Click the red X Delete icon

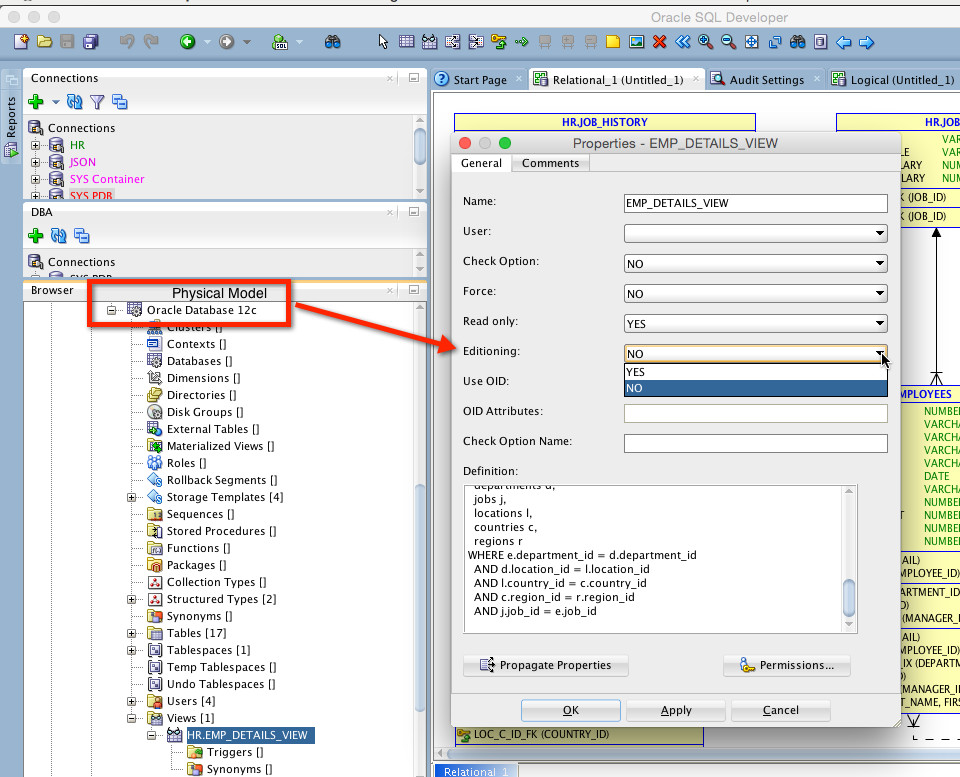click(659, 42)
